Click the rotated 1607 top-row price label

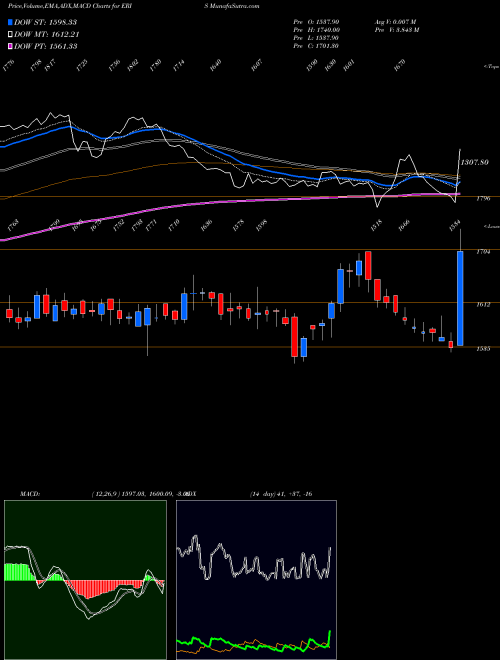tap(256, 65)
